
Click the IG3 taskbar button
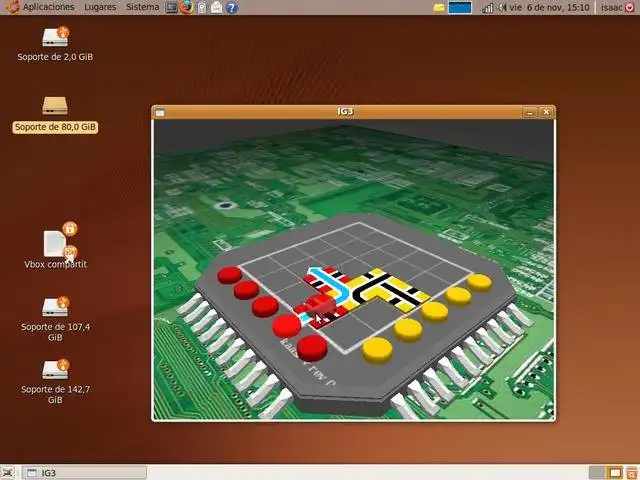[84, 473]
